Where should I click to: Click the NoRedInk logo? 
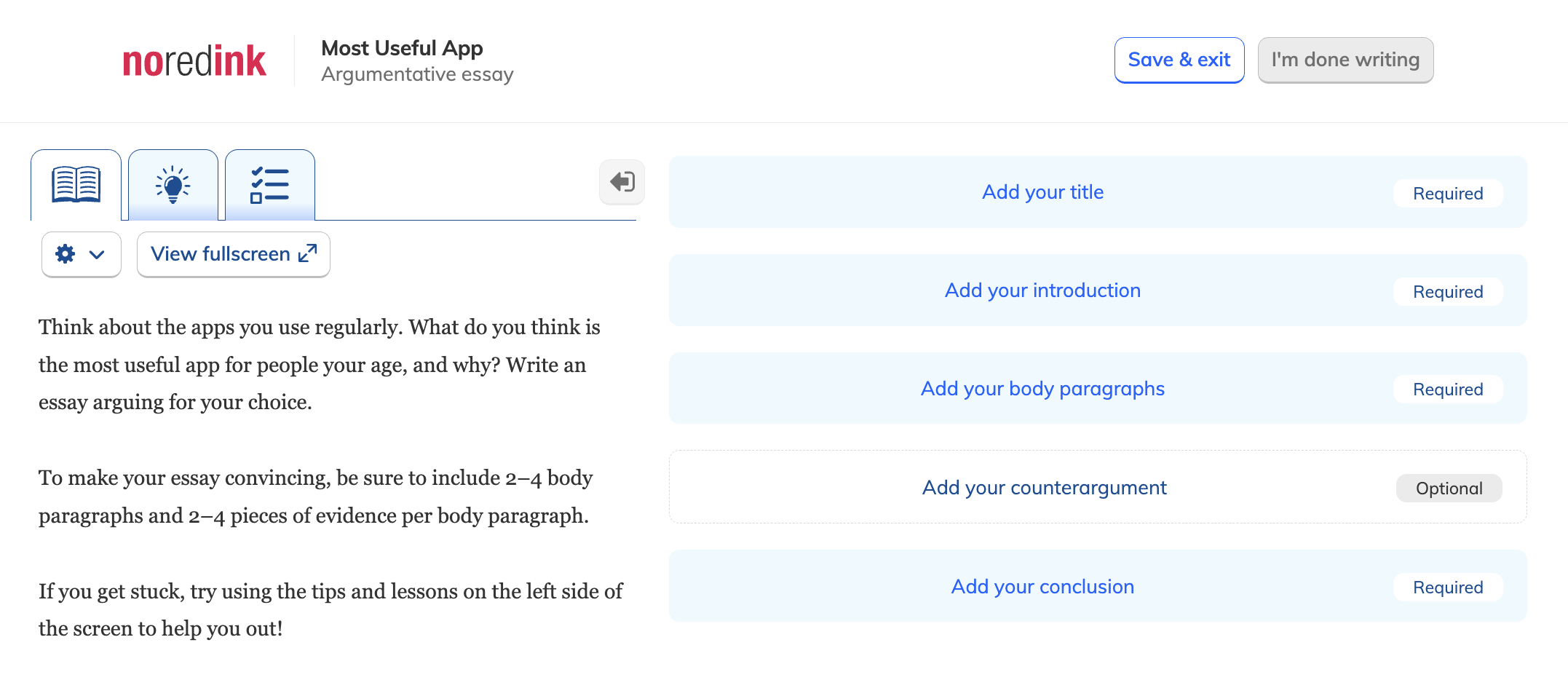(194, 60)
